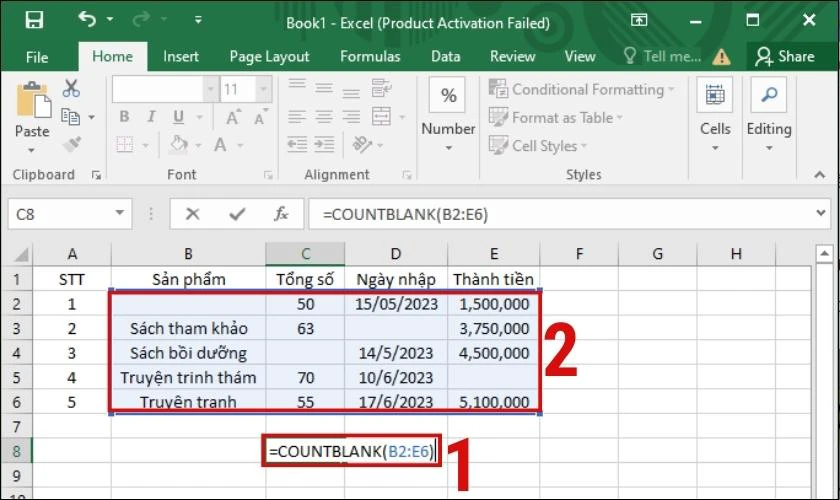The width and height of the screenshot is (840, 500).
Task: Align text left
Action: point(297,116)
